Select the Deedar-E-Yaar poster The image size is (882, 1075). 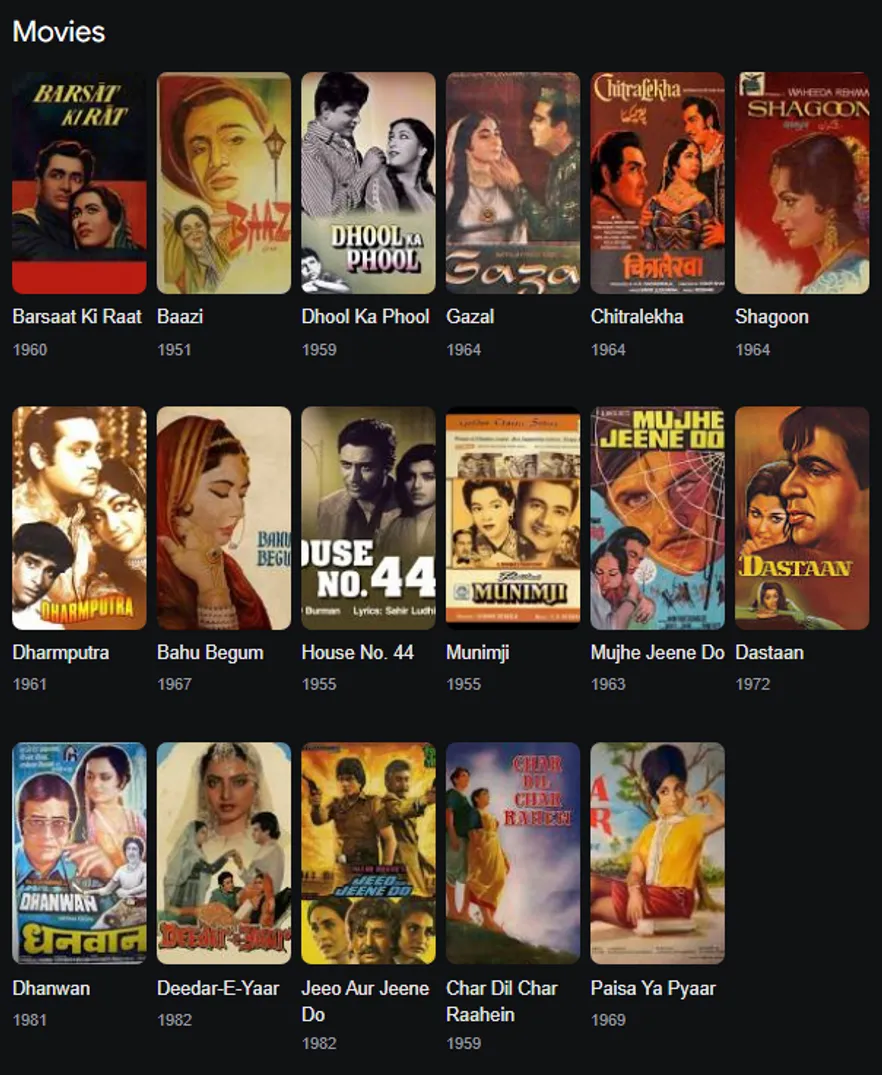(x=224, y=854)
